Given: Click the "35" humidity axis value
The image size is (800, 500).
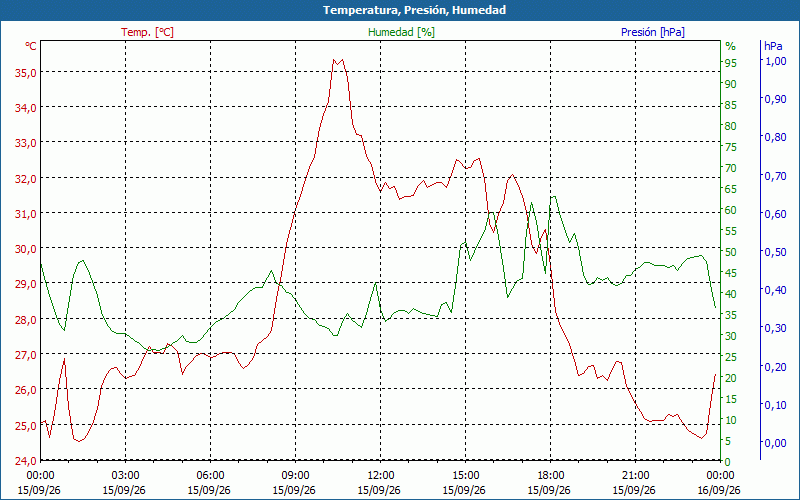Looking at the screenshot, I should (731, 315).
